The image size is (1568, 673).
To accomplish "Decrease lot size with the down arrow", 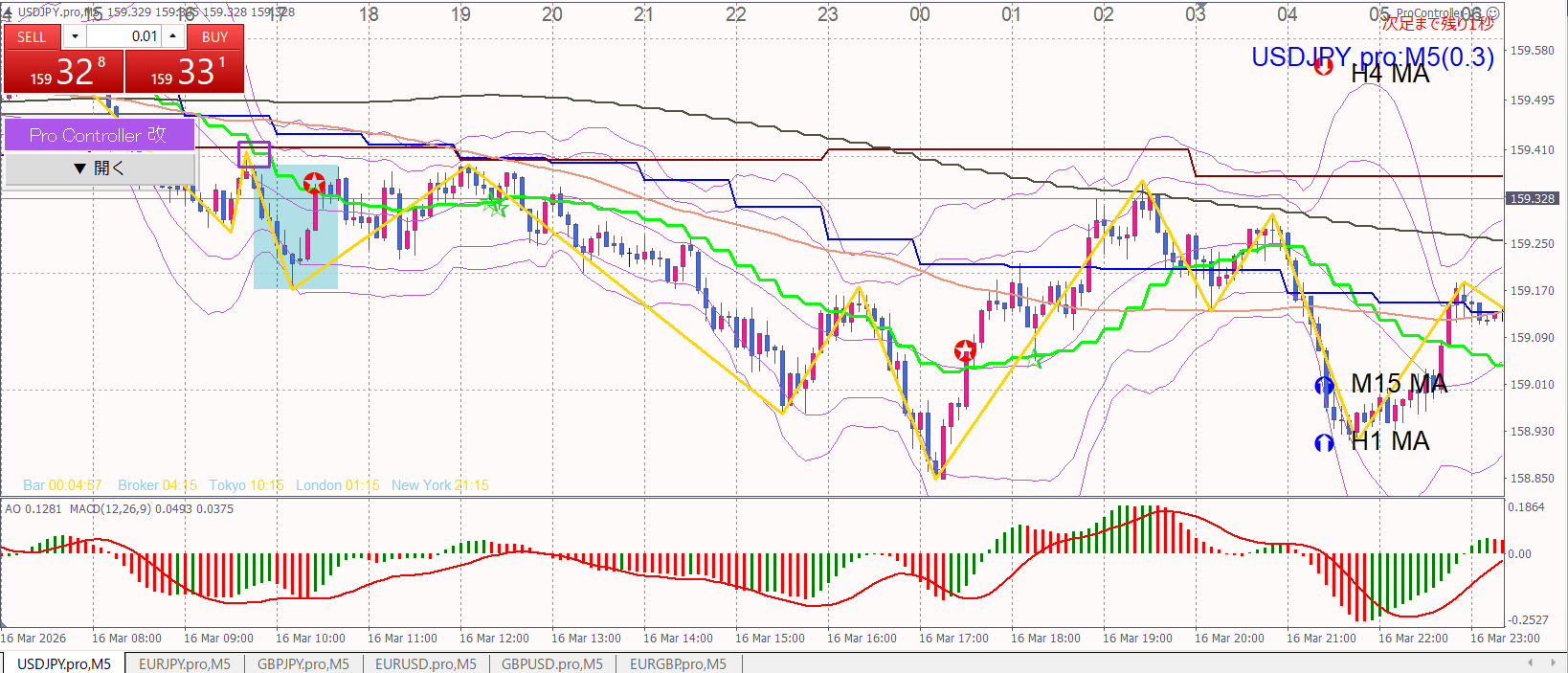I will coord(75,36).
